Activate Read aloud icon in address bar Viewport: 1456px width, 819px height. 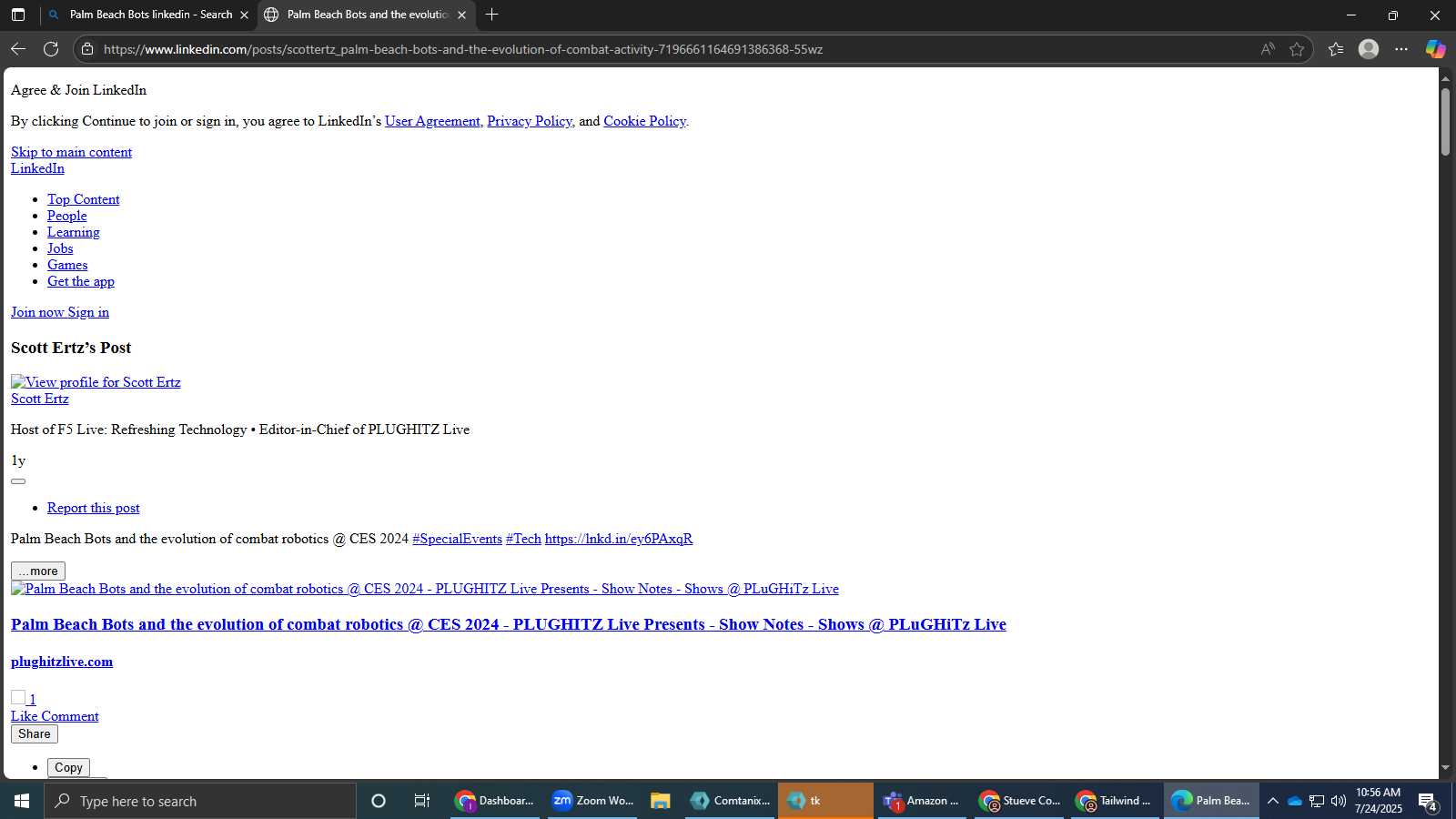pos(1268,49)
